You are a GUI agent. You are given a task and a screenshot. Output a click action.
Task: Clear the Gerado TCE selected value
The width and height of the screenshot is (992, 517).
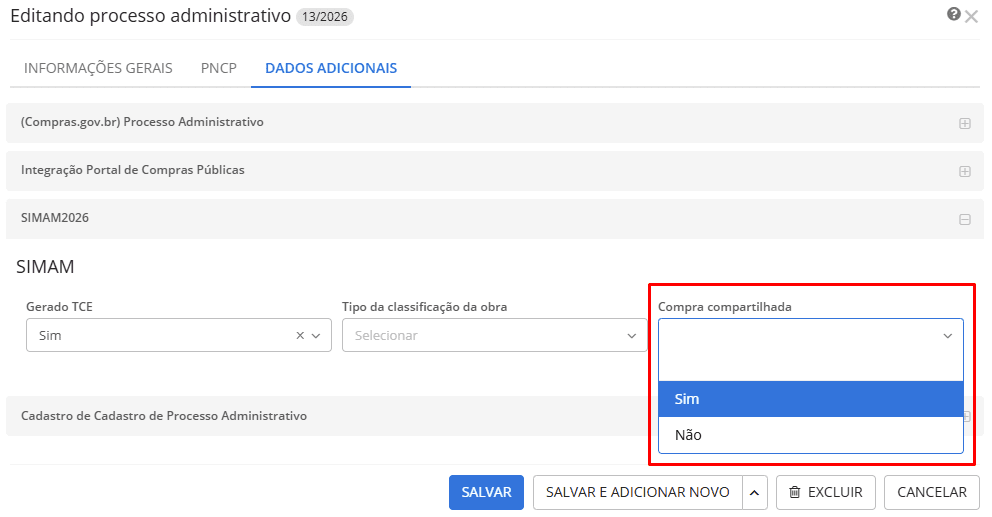tap(300, 336)
